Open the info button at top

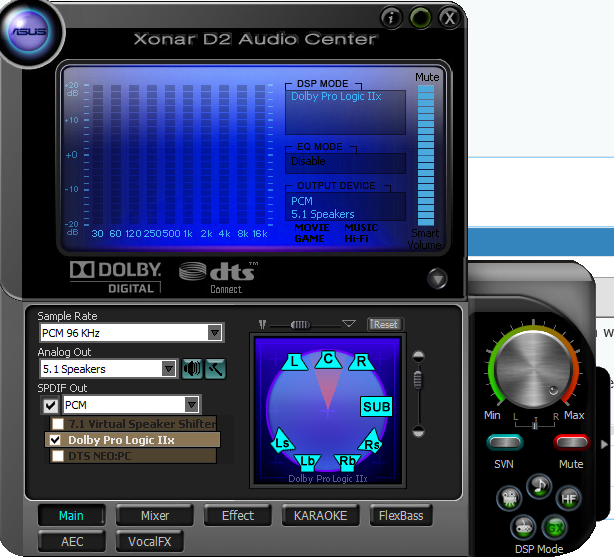[391, 18]
